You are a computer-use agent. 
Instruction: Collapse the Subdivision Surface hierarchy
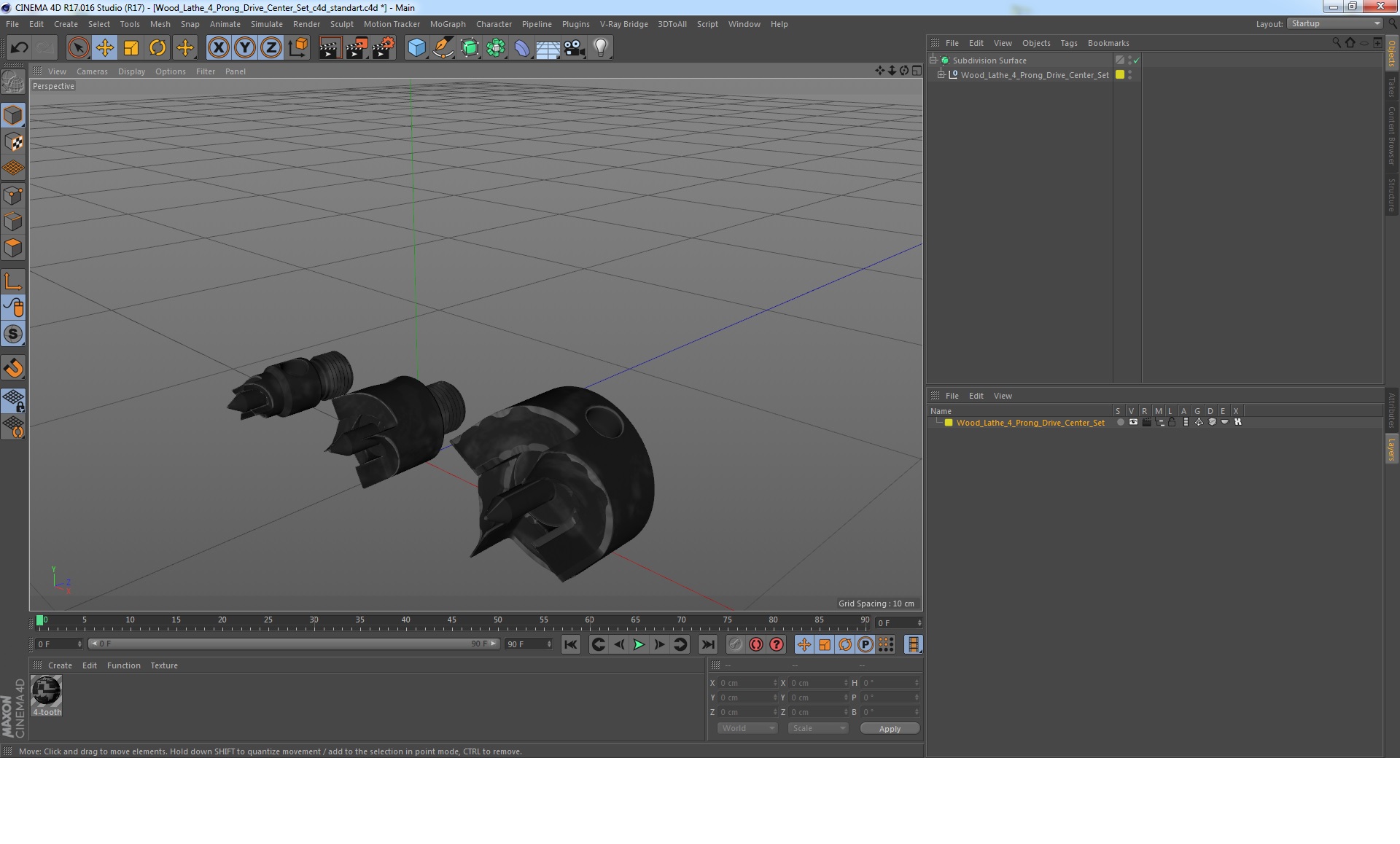pyautogui.click(x=933, y=60)
